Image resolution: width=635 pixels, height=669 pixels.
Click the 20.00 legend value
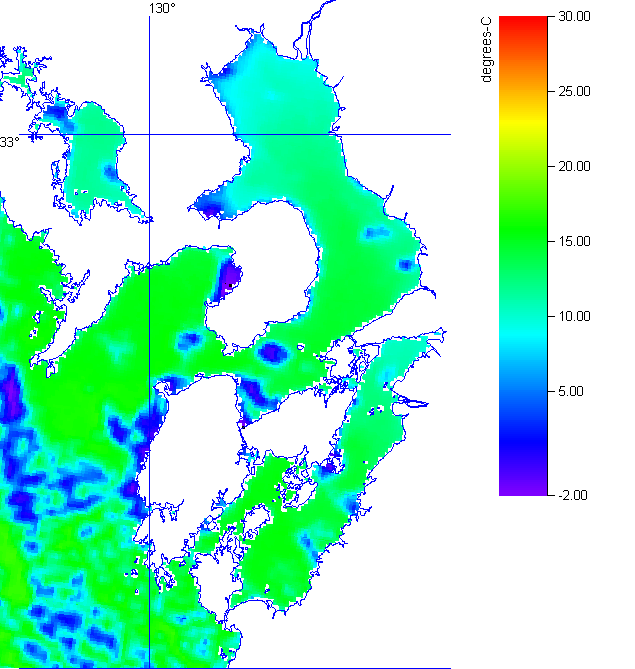point(574,166)
